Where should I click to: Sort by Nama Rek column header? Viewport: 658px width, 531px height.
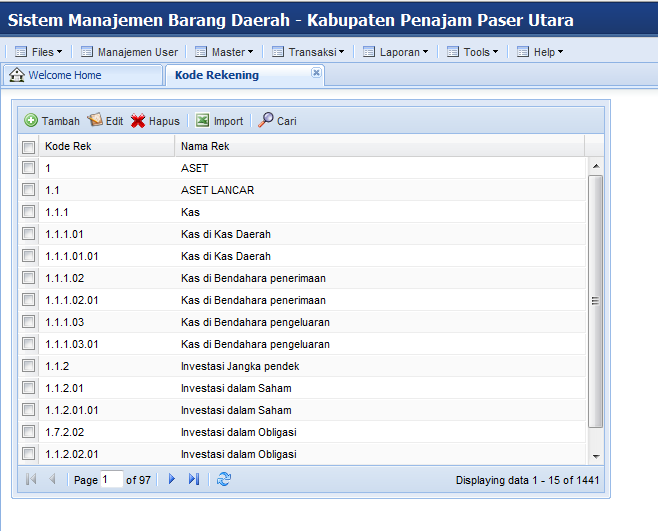pos(379,146)
